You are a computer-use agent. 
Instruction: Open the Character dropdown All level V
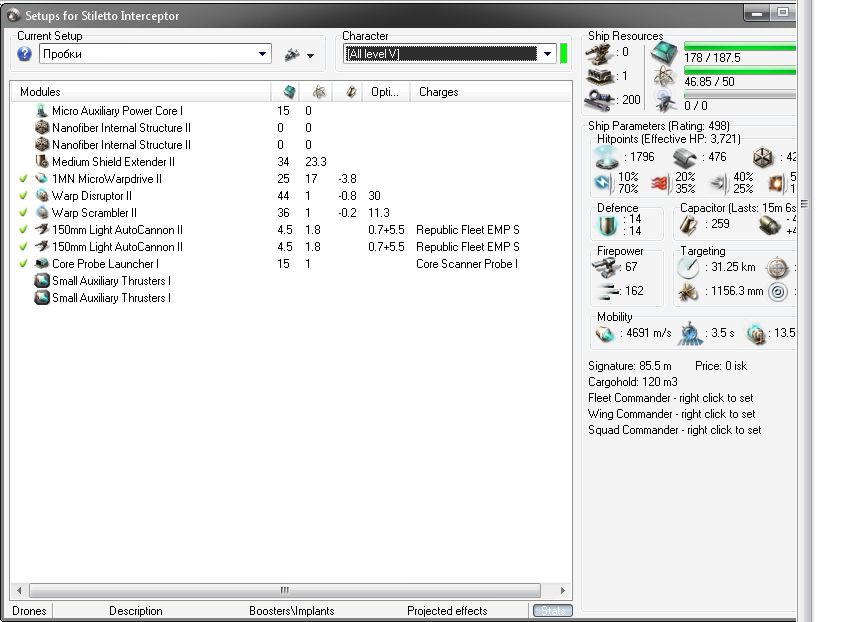449,54
